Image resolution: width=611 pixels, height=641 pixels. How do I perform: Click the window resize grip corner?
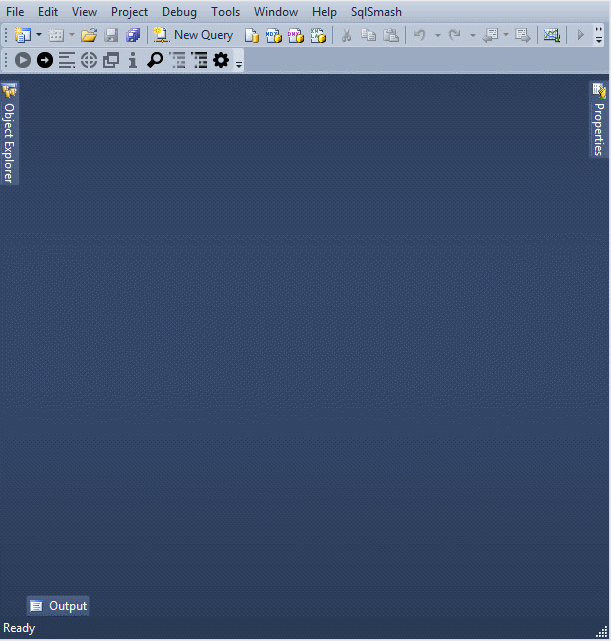(x=602, y=632)
